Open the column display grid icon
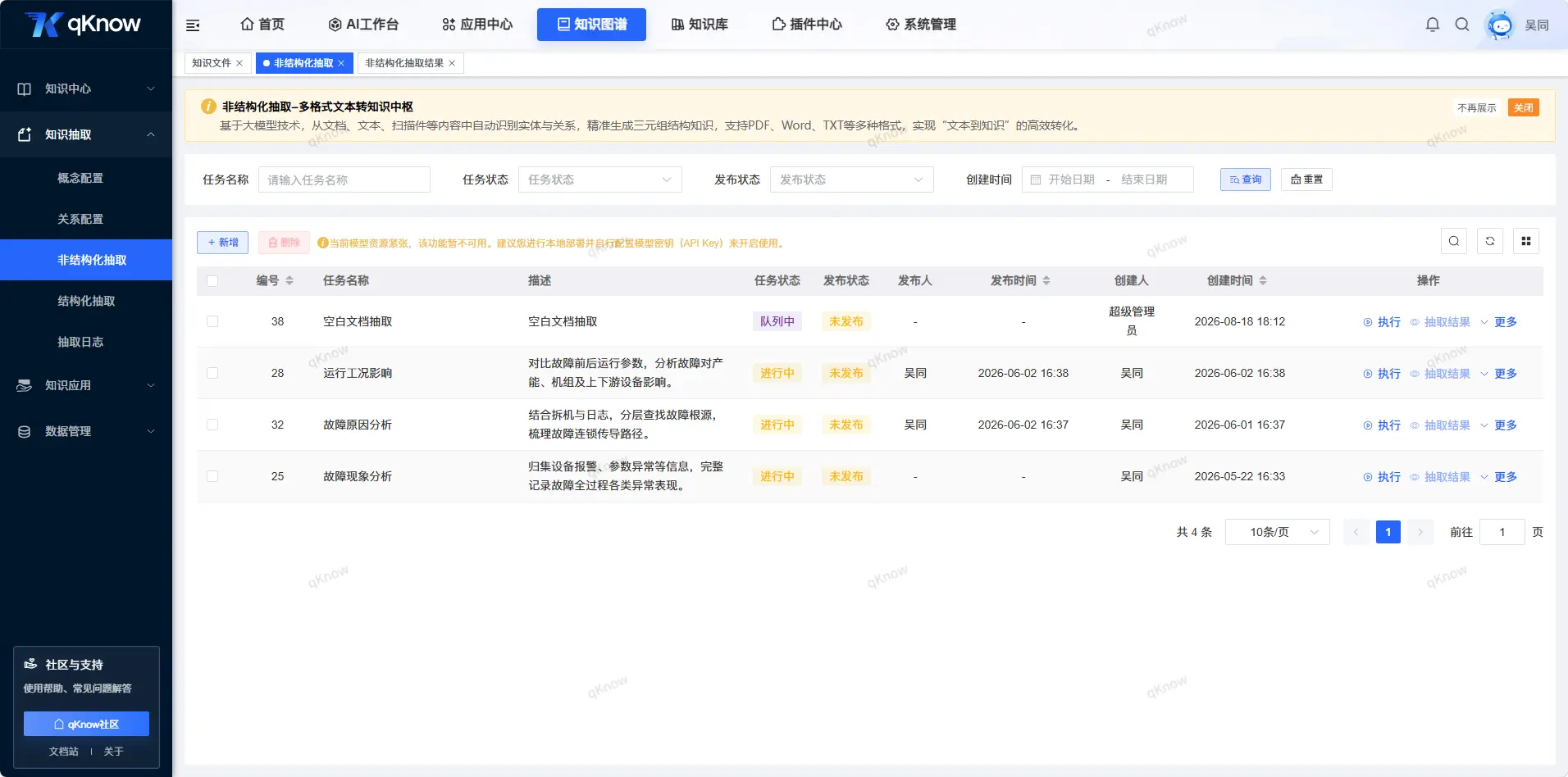This screenshot has height=777, width=1568. 1526,241
